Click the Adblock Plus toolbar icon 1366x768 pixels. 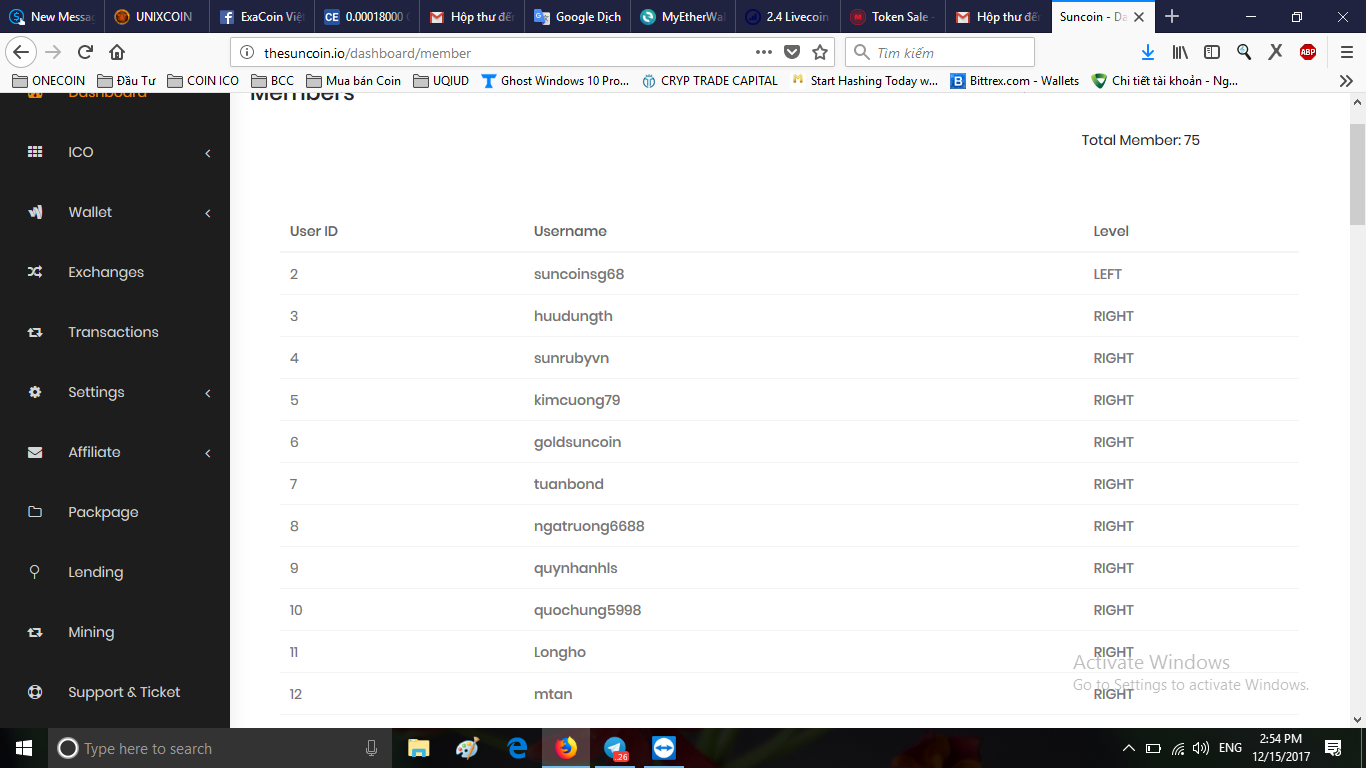[x=1308, y=52]
